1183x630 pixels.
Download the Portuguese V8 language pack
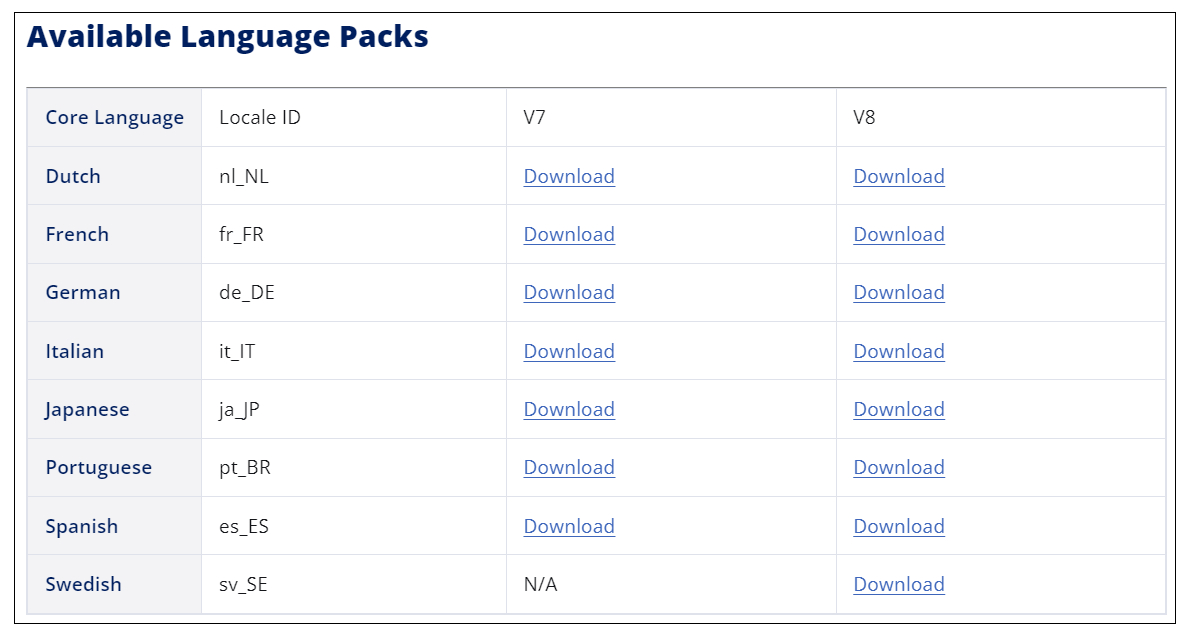click(x=898, y=467)
